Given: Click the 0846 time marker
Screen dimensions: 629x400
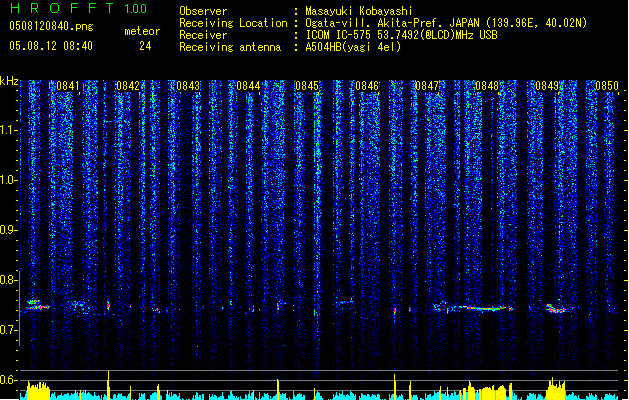Looking at the screenshot, I should point(367,86).
